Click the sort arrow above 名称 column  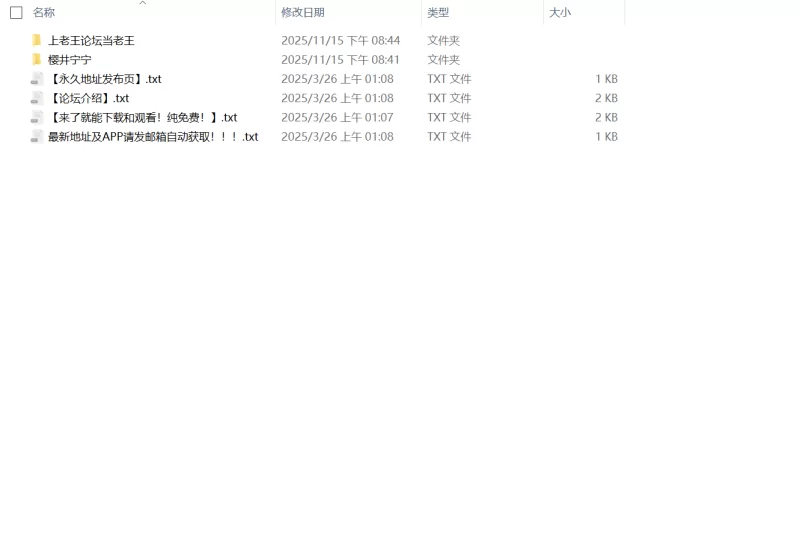tap(143, 3)
